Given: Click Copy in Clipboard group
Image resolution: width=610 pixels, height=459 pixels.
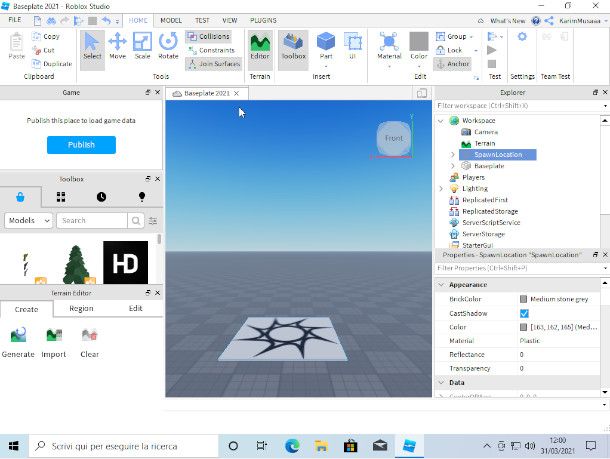Looking at the screenshot, I should [46, 36].
